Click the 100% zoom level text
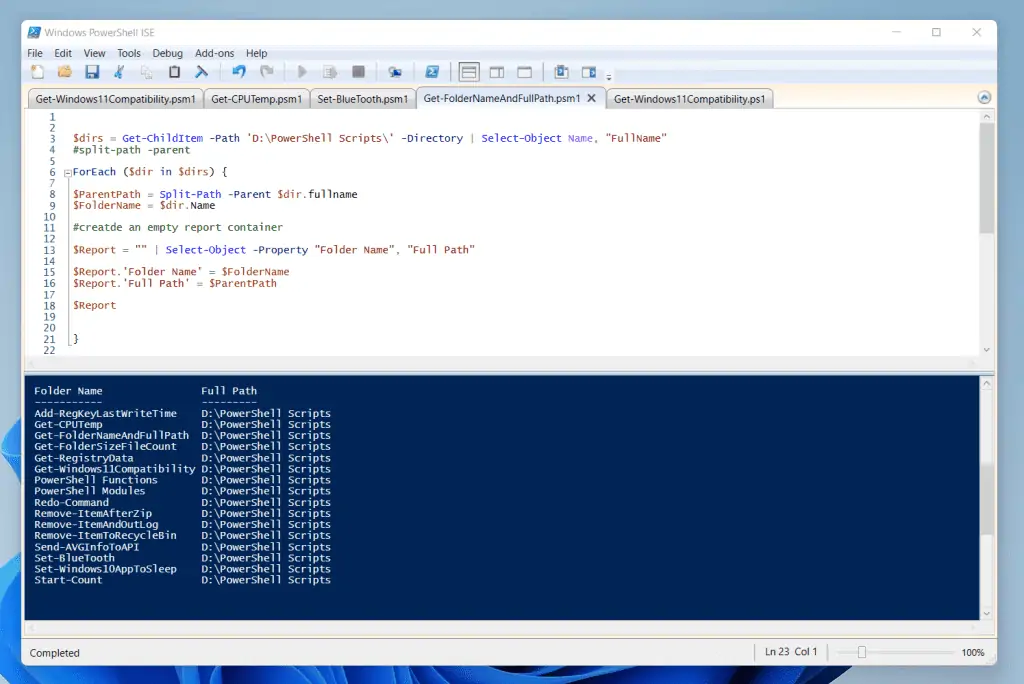The width and height of the screenshot is (1024, 684). click(972, 653)
